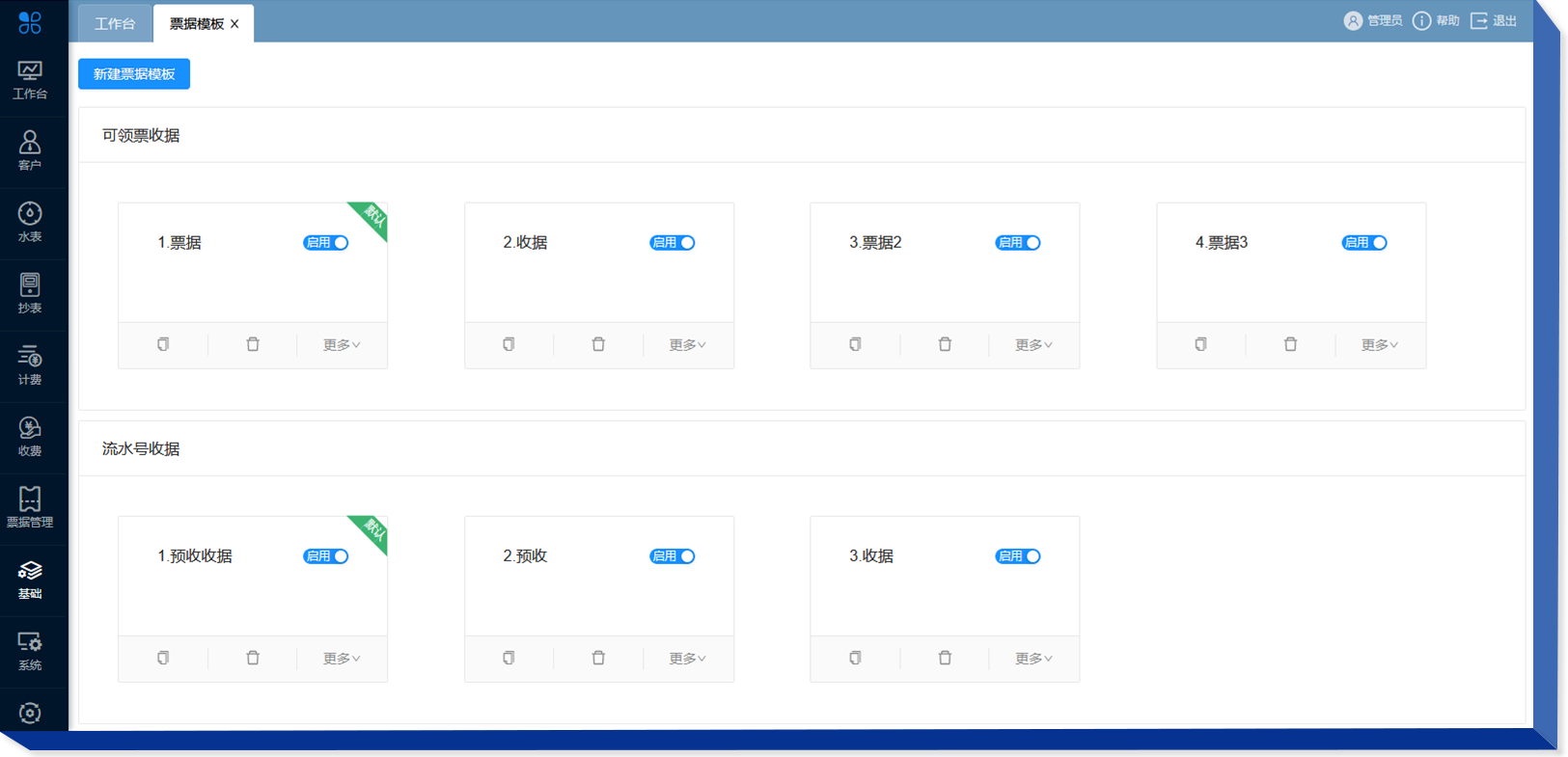Open the 票据管理 sidebar section
The image size is (1568, 757).
click(30, 509)
